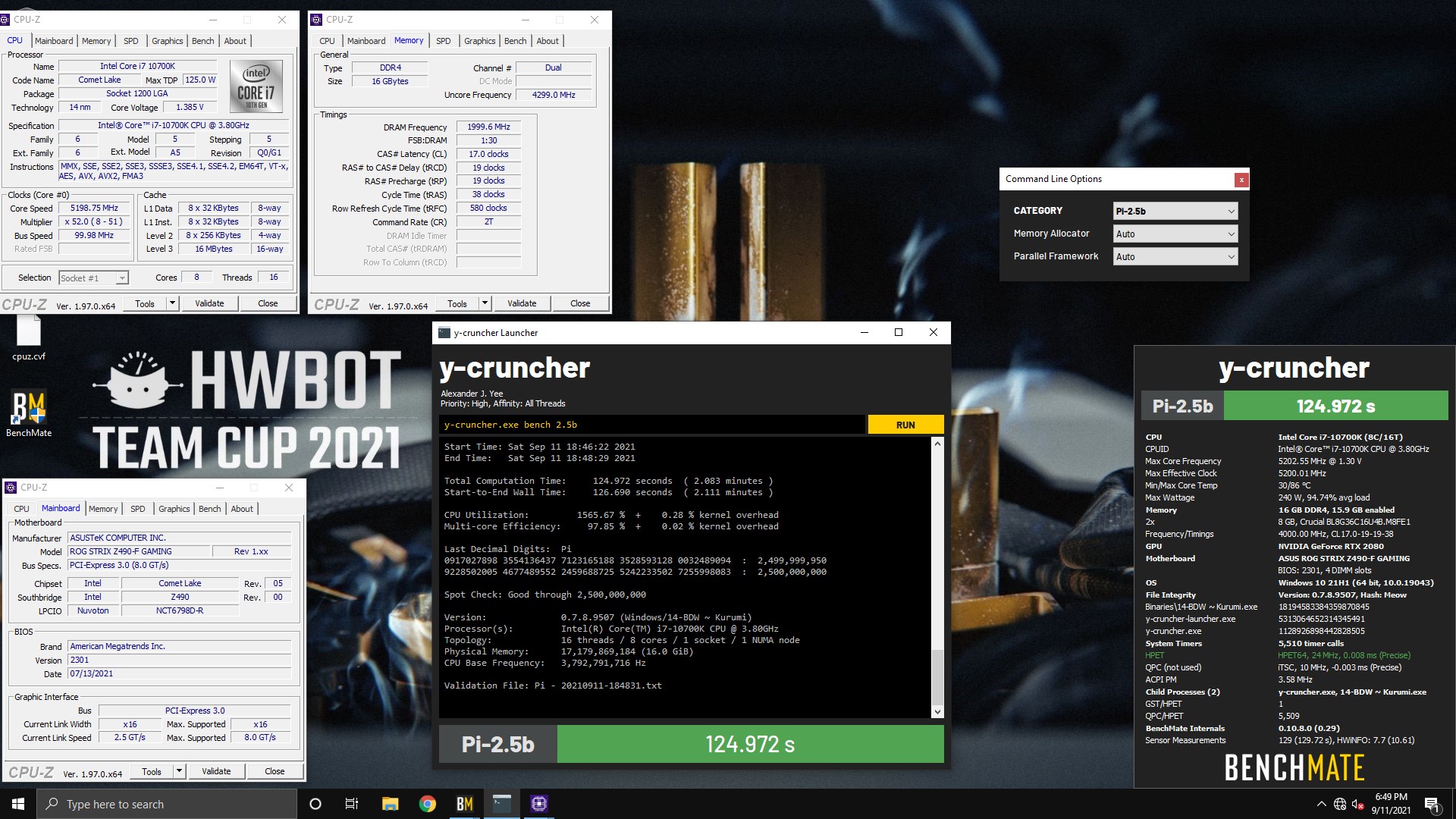This screenshot has height=819, width=1456.
Task: Click the BIOS Date value 07/13/2021
Action: pyautogui.click(x=180, y=673)
